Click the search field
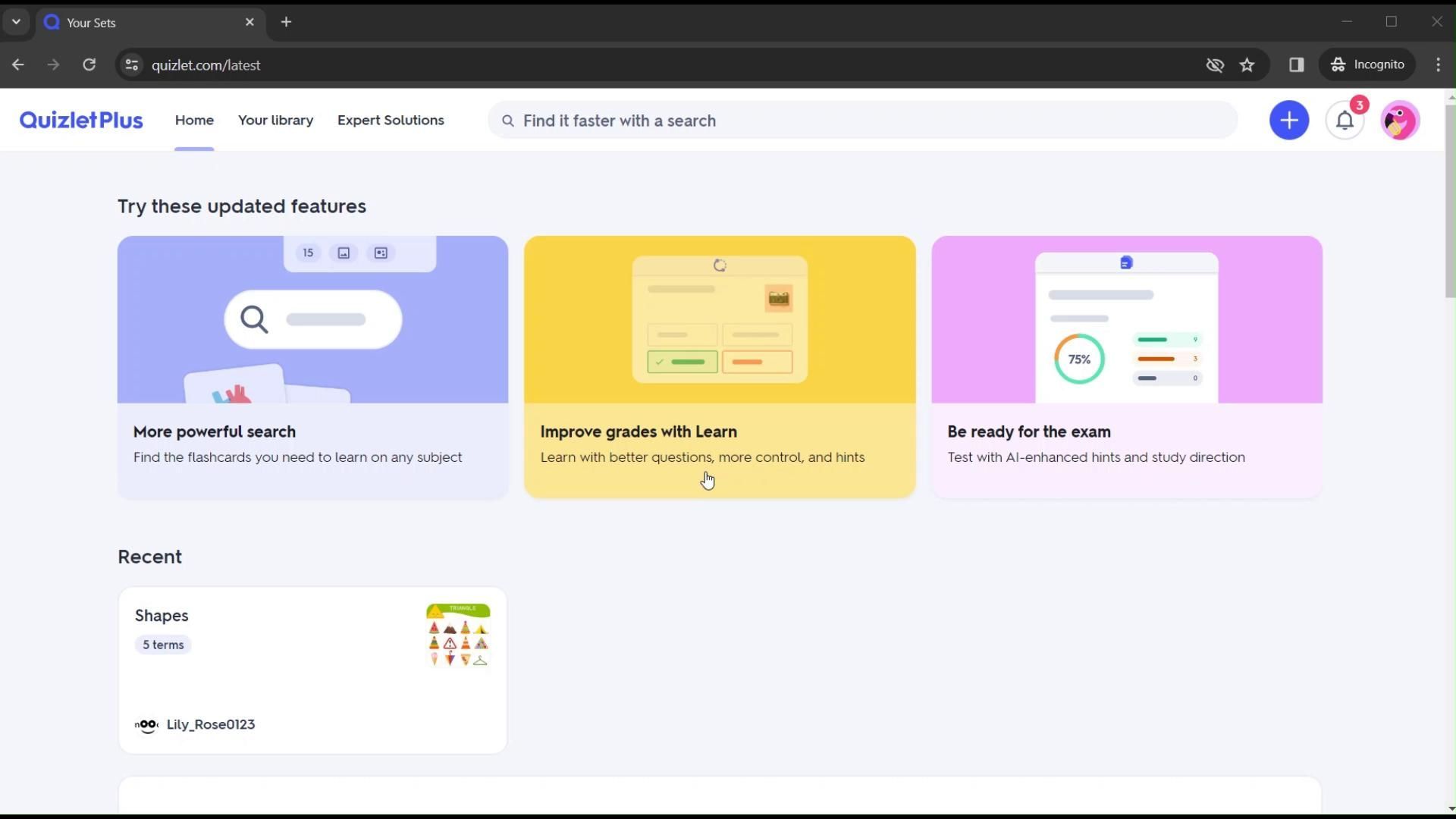The width and height of the screenshot is (1456, 819). click(x=864, y=121)
